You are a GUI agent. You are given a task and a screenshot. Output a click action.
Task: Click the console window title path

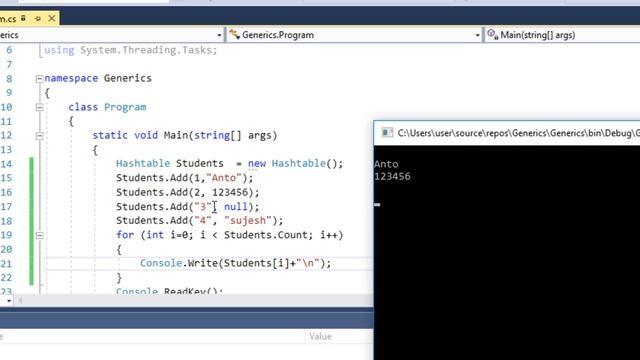coord(518,133)
